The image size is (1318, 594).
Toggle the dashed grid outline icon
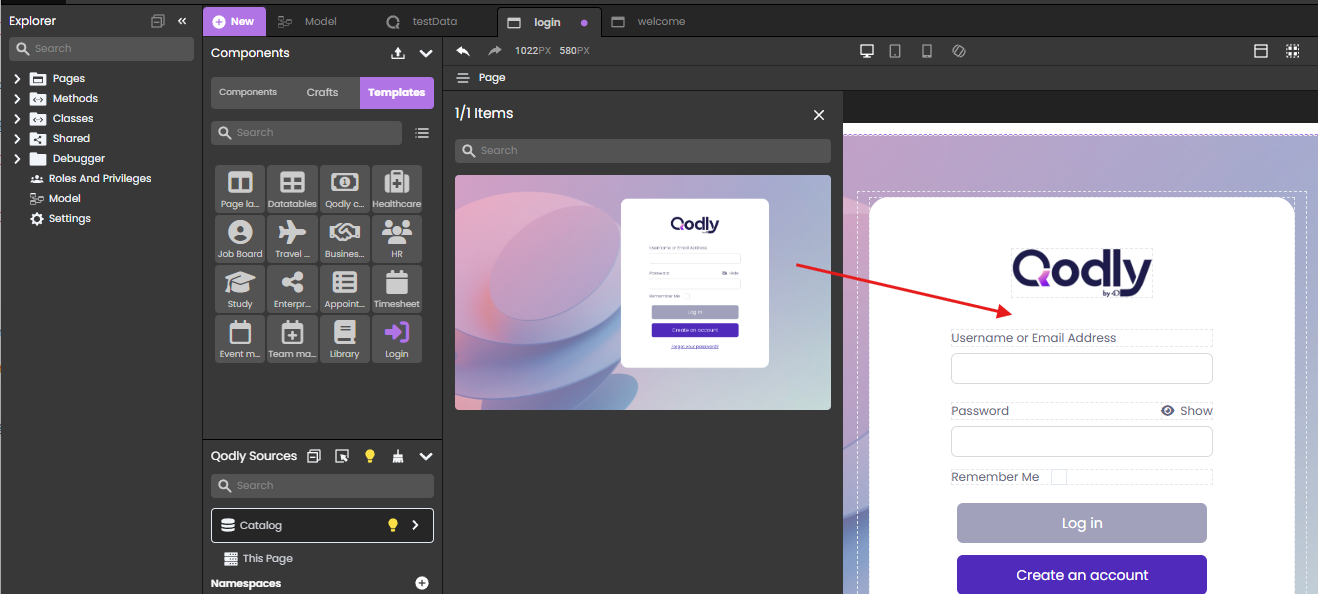click(1293, 51)
